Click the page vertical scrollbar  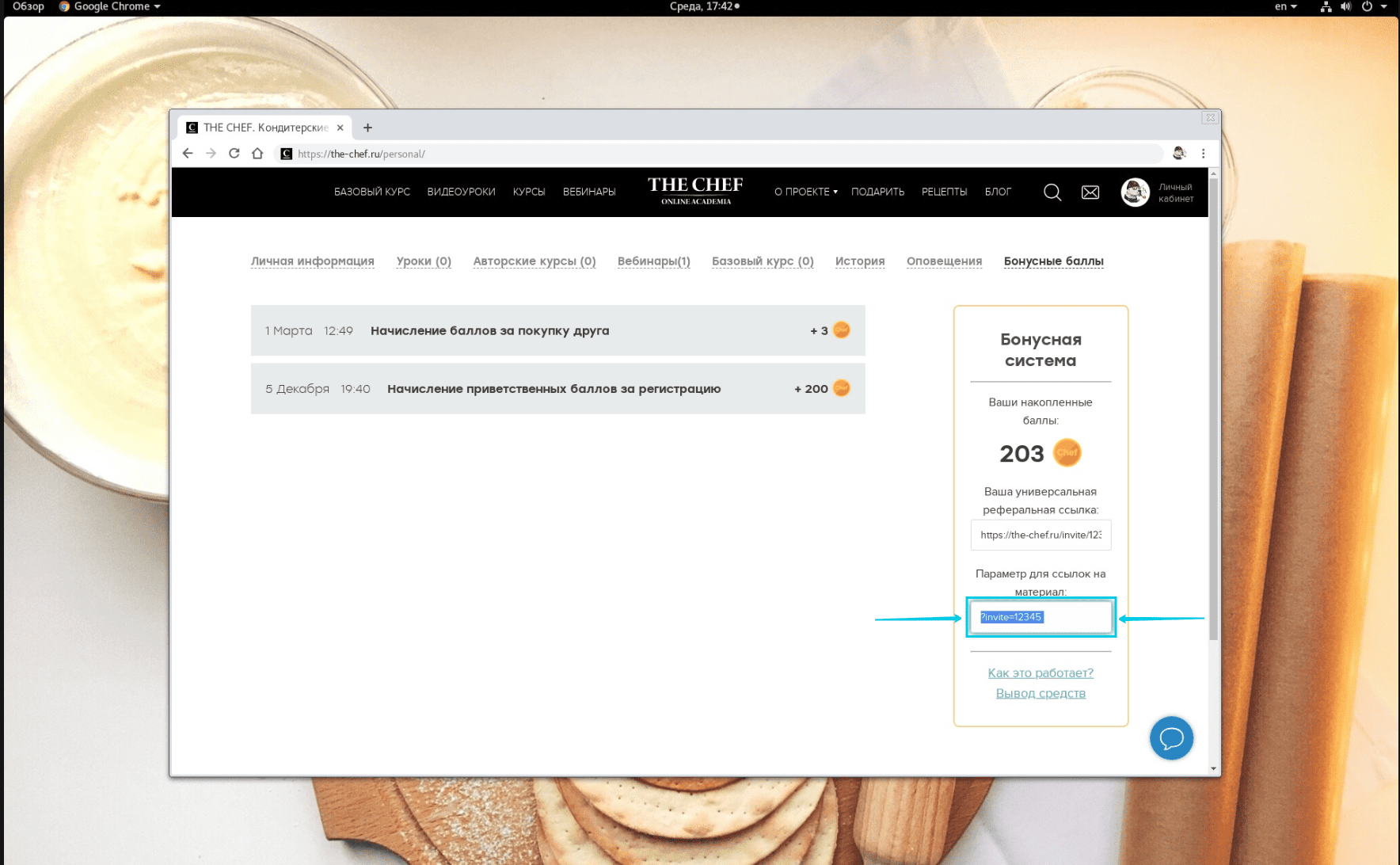[1214, 408]
